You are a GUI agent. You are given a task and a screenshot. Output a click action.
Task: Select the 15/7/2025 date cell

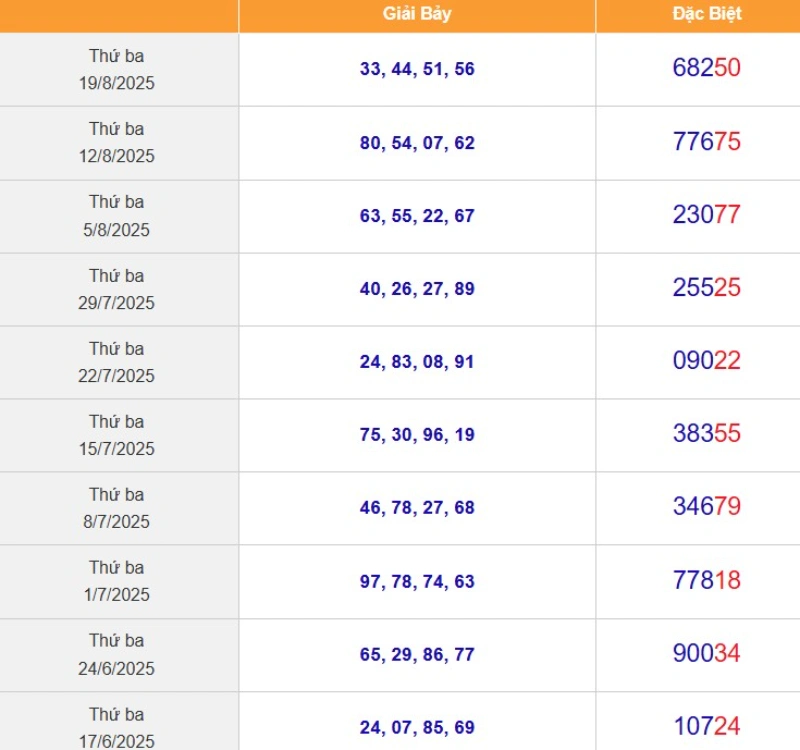coord(117,435)
